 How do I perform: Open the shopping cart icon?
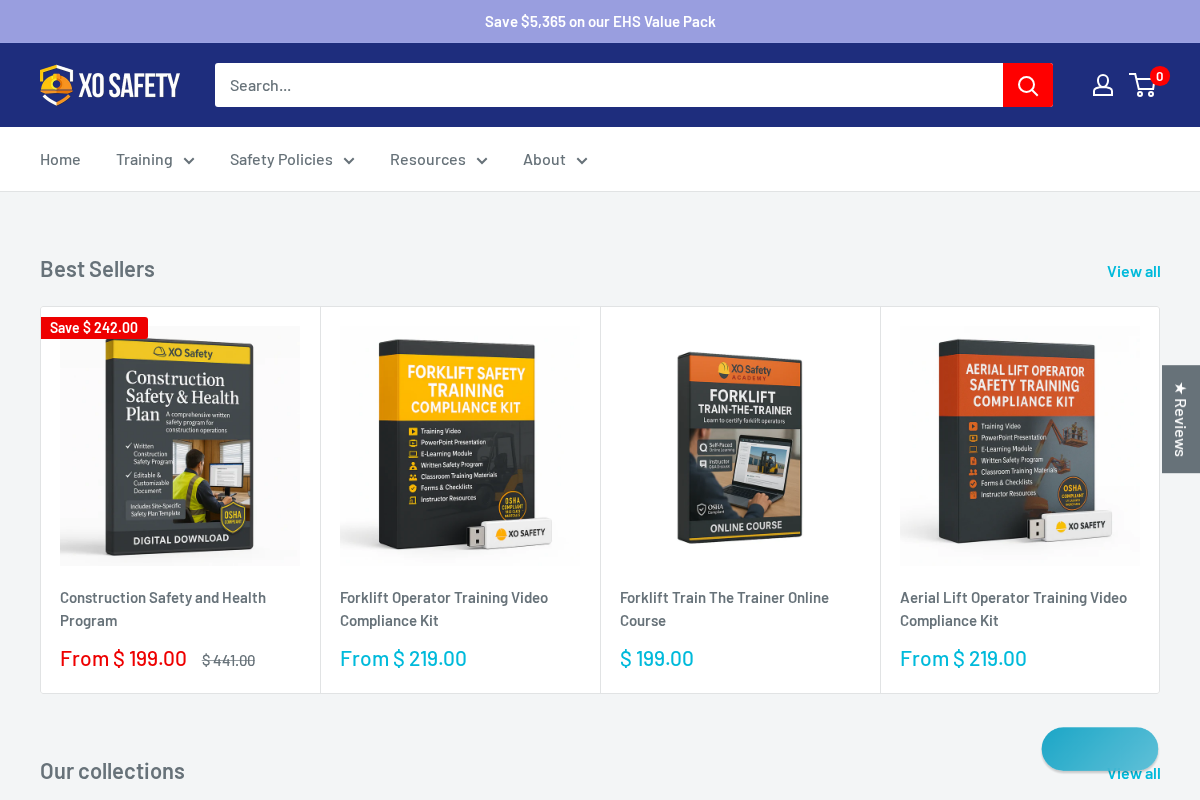[1143, 86]
